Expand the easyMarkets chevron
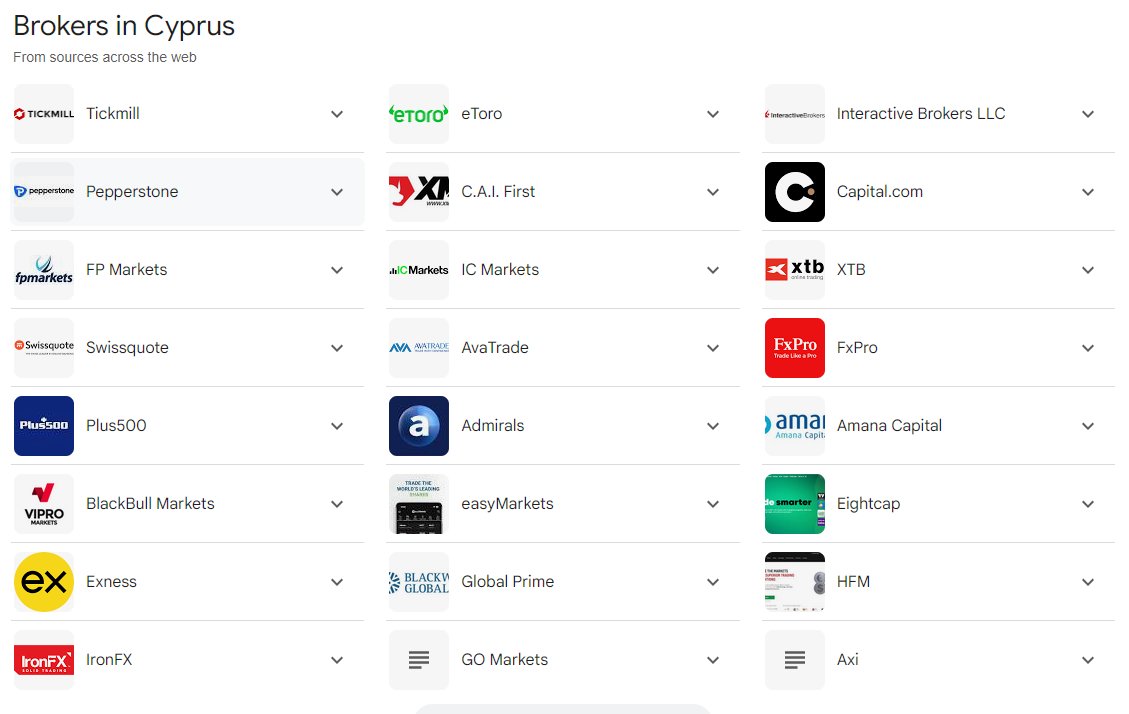 713,504
